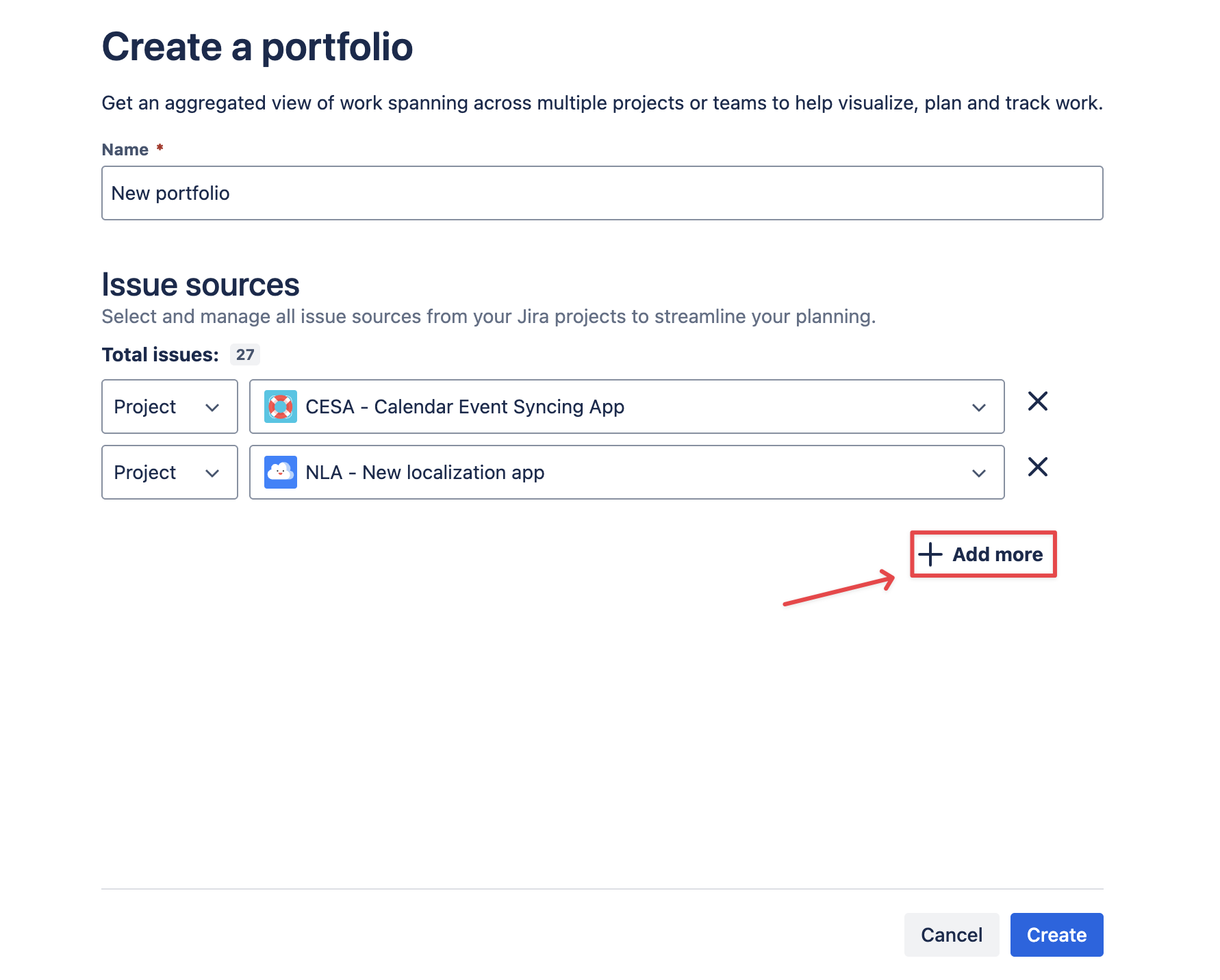Click the Issue sources heading
The image size is (1220, 980).
pos(201,285)
